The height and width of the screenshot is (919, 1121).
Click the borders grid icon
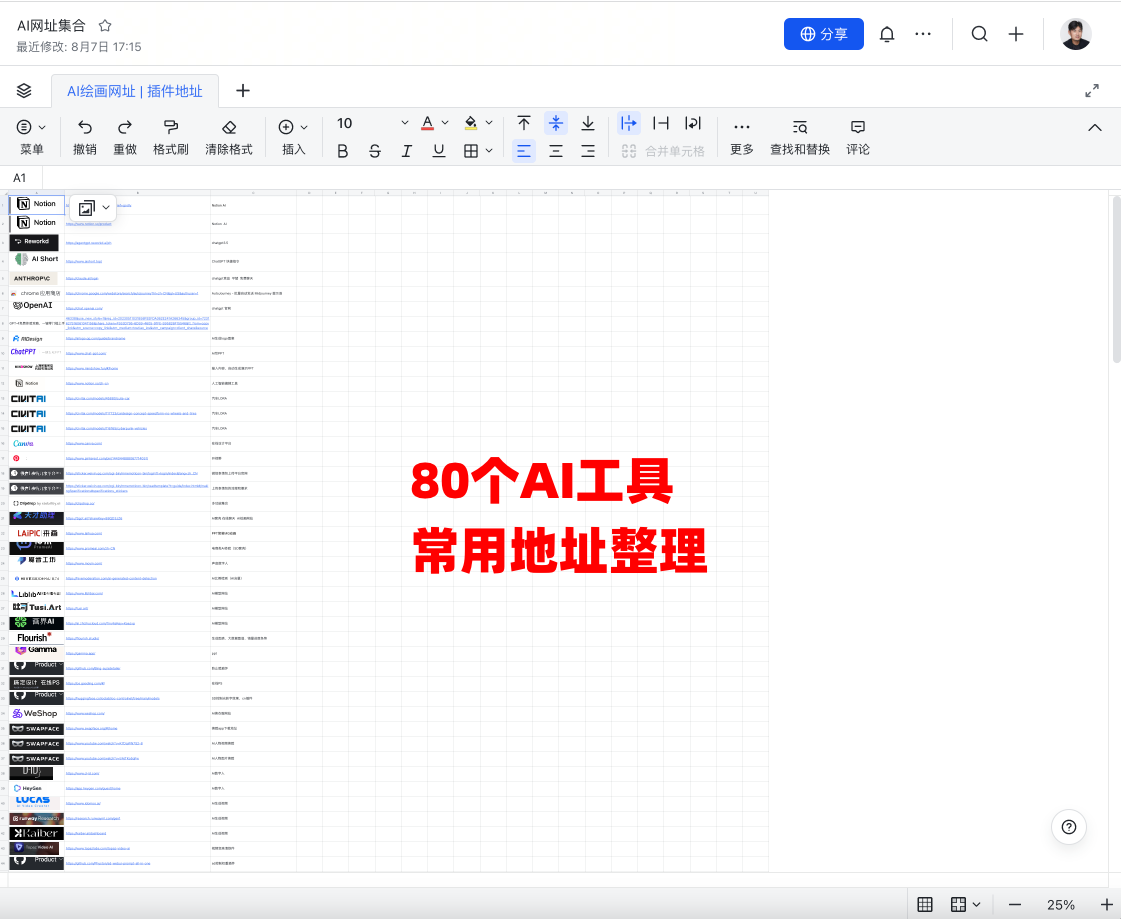point(470,151)
